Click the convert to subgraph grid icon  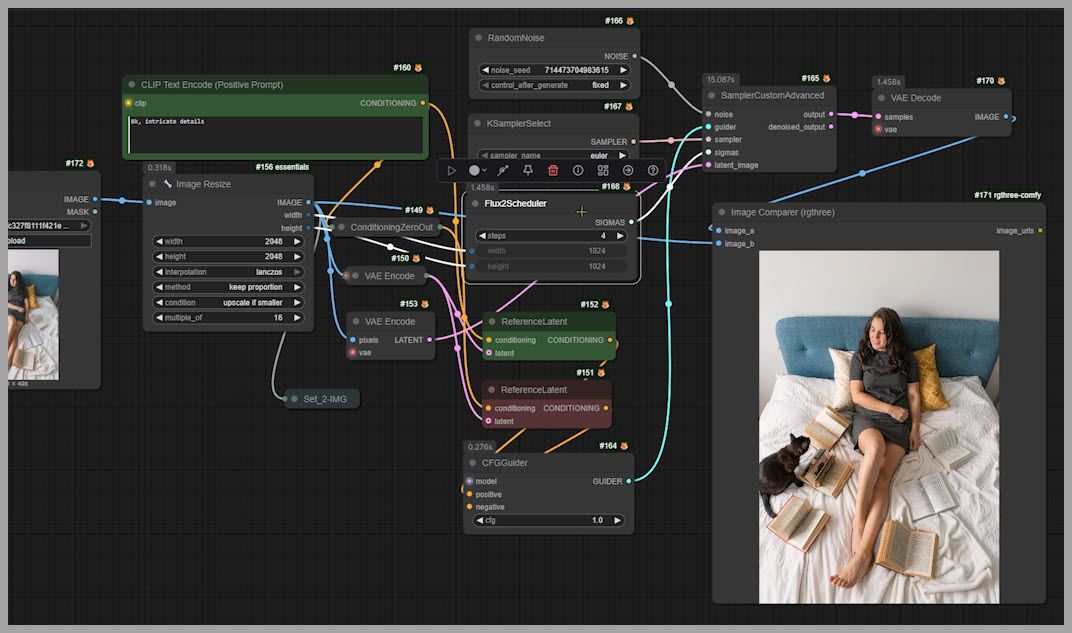[603, 170]
